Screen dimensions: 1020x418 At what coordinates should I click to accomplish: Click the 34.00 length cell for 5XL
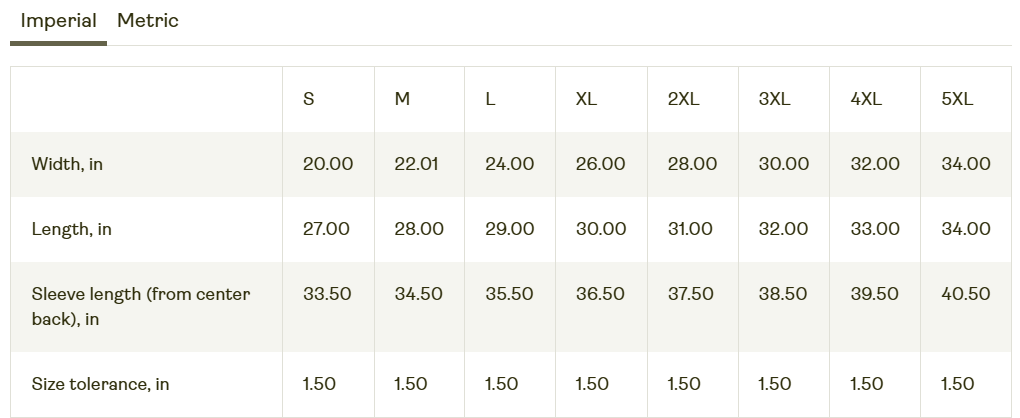point(965,229)
